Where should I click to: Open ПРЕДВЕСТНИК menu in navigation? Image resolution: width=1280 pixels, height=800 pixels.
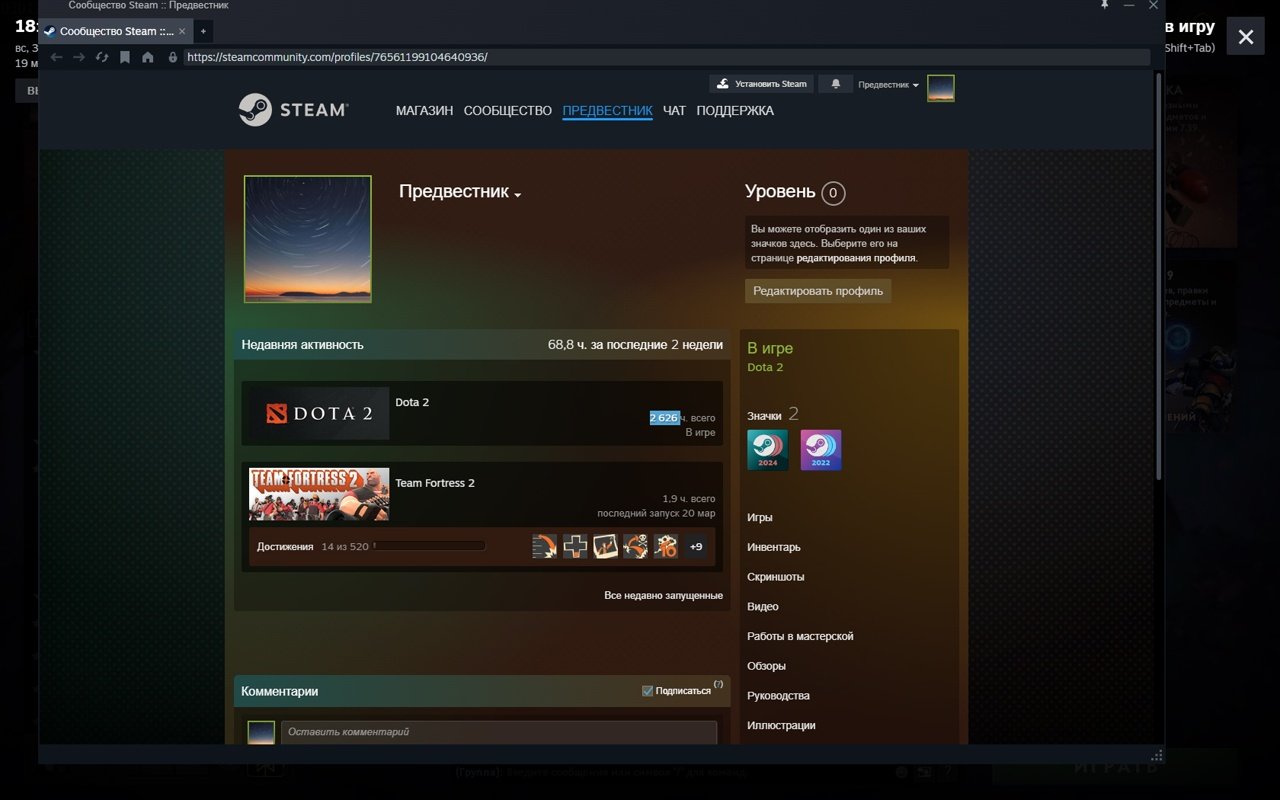607,111
